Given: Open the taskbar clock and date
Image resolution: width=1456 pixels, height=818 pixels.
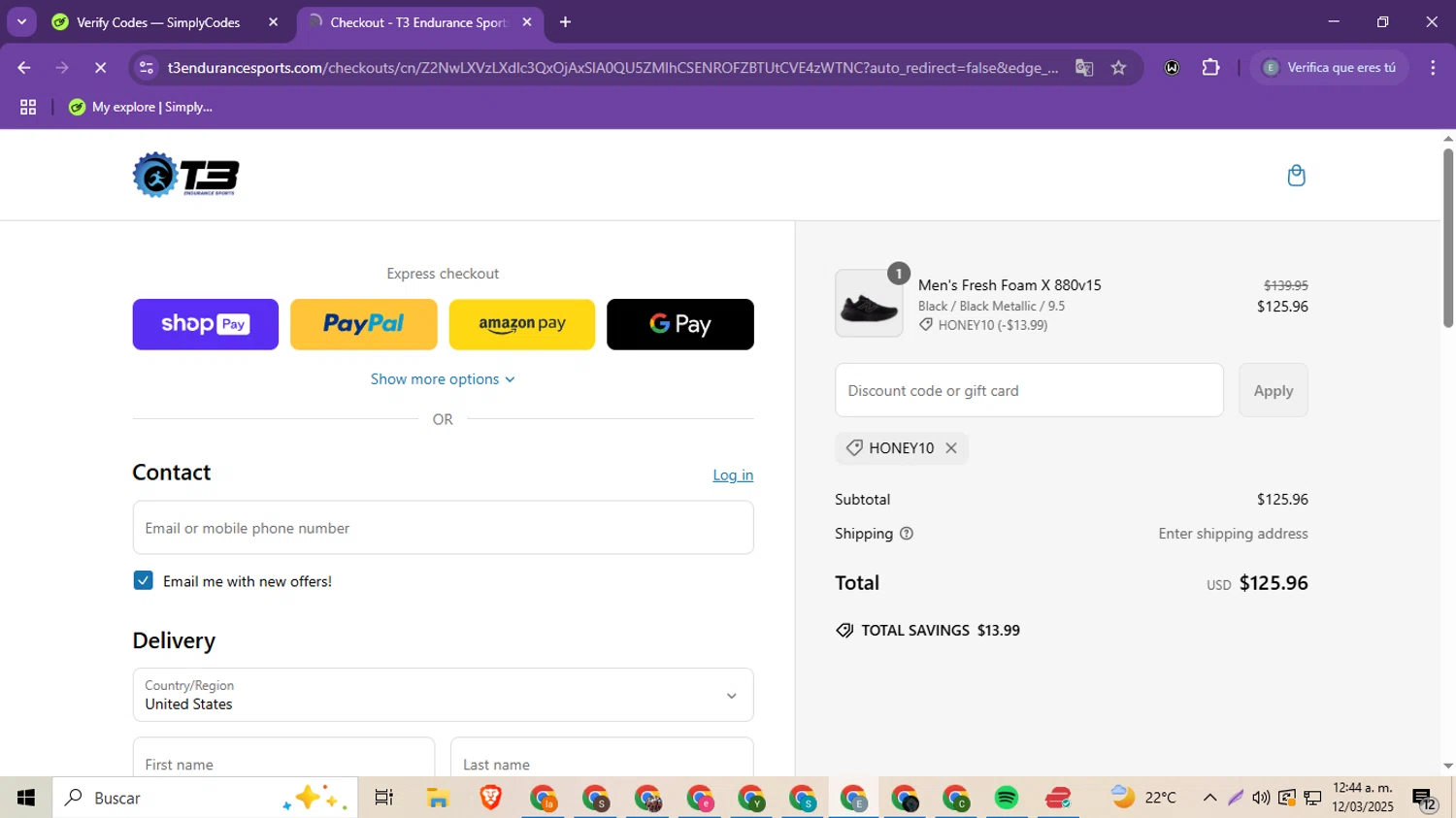Looking at the screenshot, I should coord(1363,798).
